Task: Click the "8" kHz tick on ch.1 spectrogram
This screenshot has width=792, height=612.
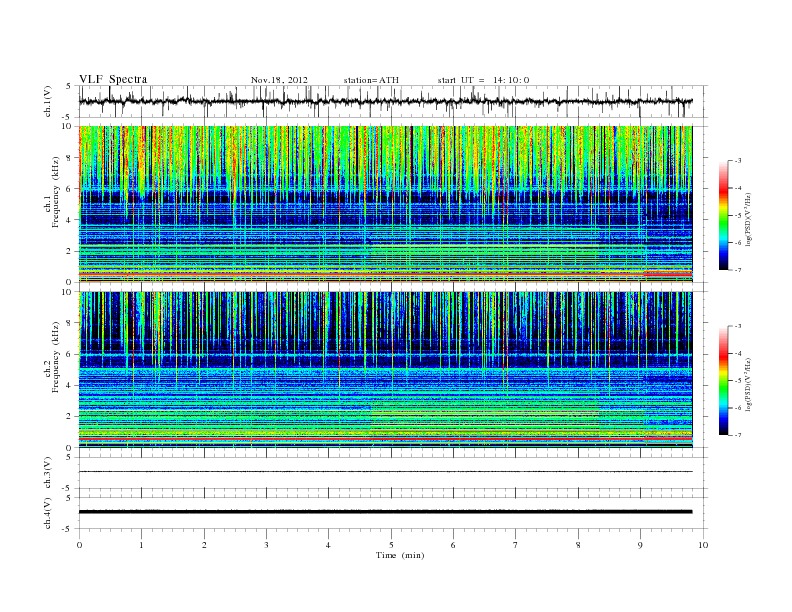Action: click(69, 158)
